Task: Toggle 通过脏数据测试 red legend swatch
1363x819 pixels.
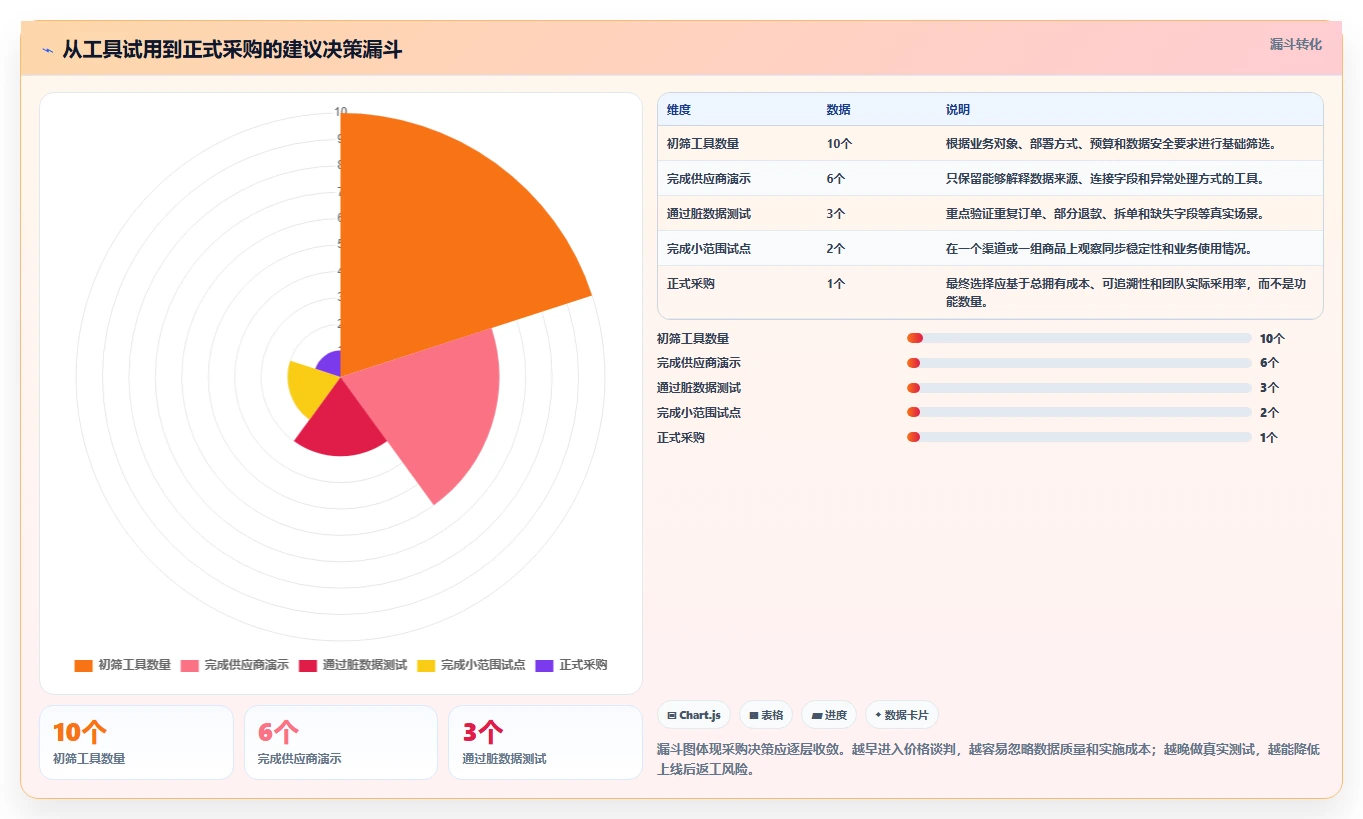Action: [308, 665]
